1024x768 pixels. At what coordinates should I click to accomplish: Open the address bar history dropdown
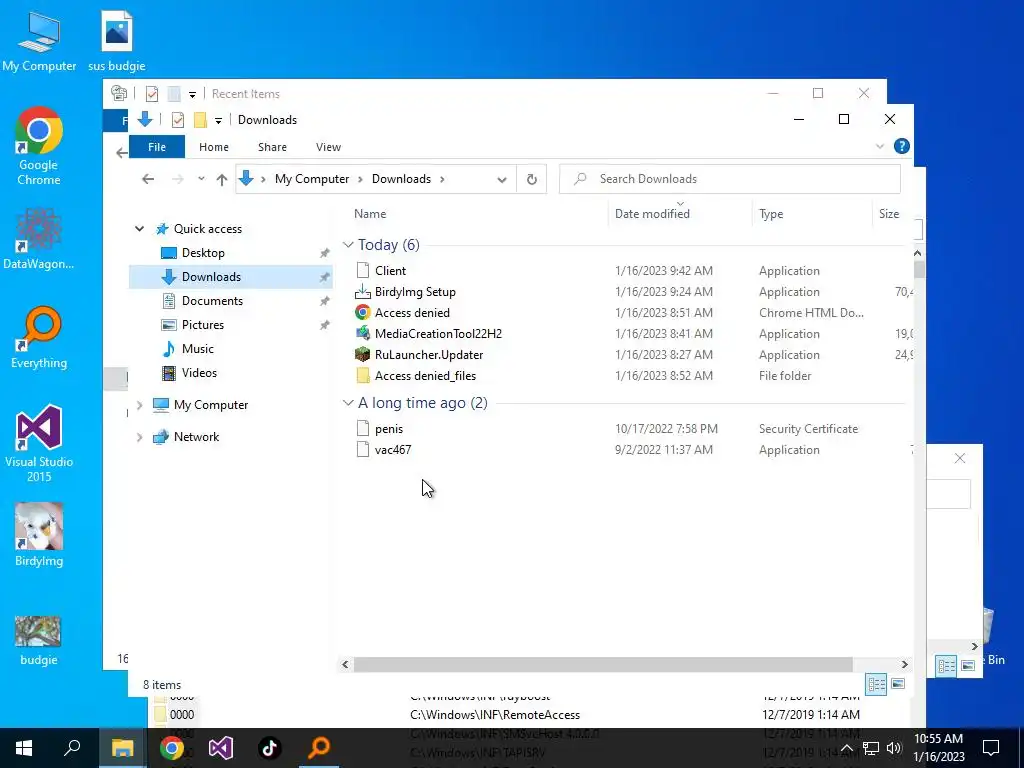pyautogui.click(x=502, y=180)
